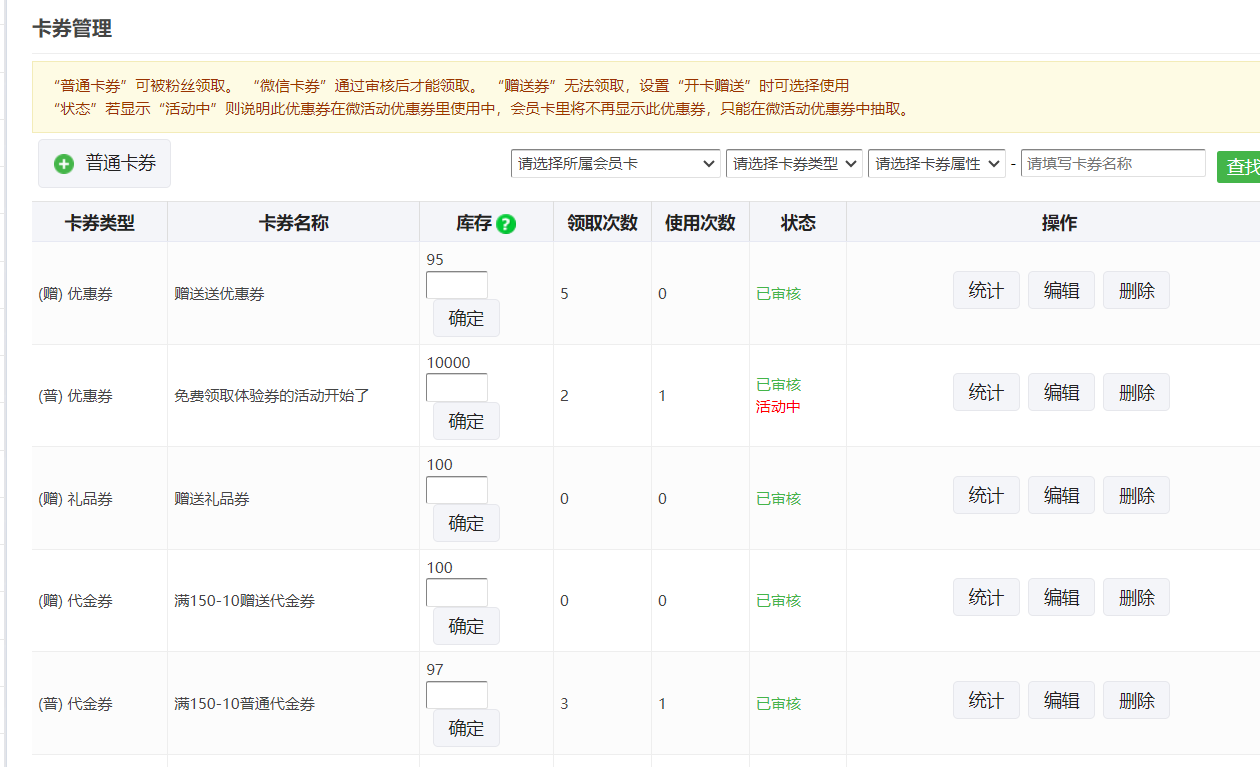Image resolution: width=1260 pixels, height=767 pixels.
Task: Focus stock input under 10000
Action: pyautogui.click(x=457, y=388)
